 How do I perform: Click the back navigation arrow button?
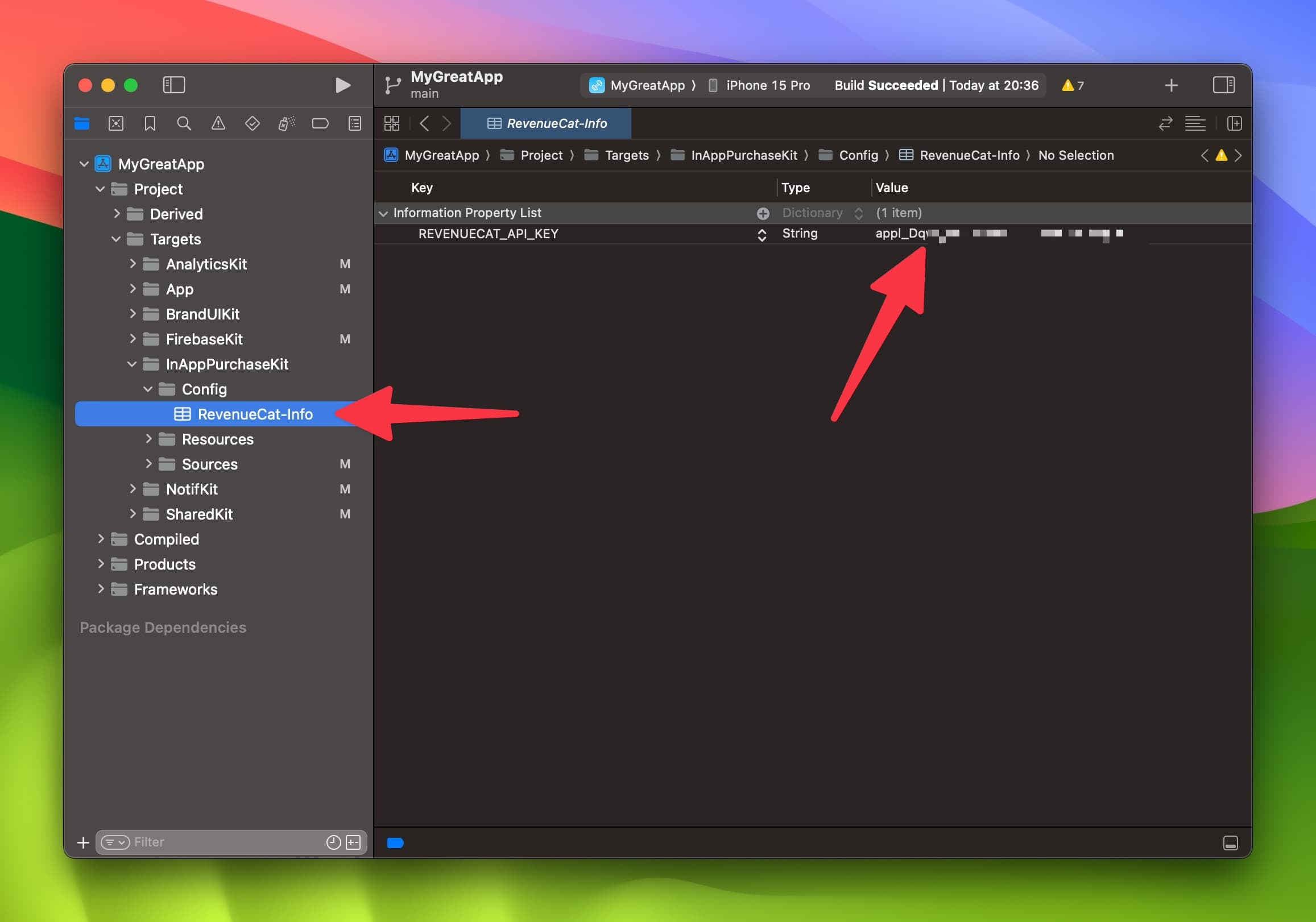pos(425,122)
